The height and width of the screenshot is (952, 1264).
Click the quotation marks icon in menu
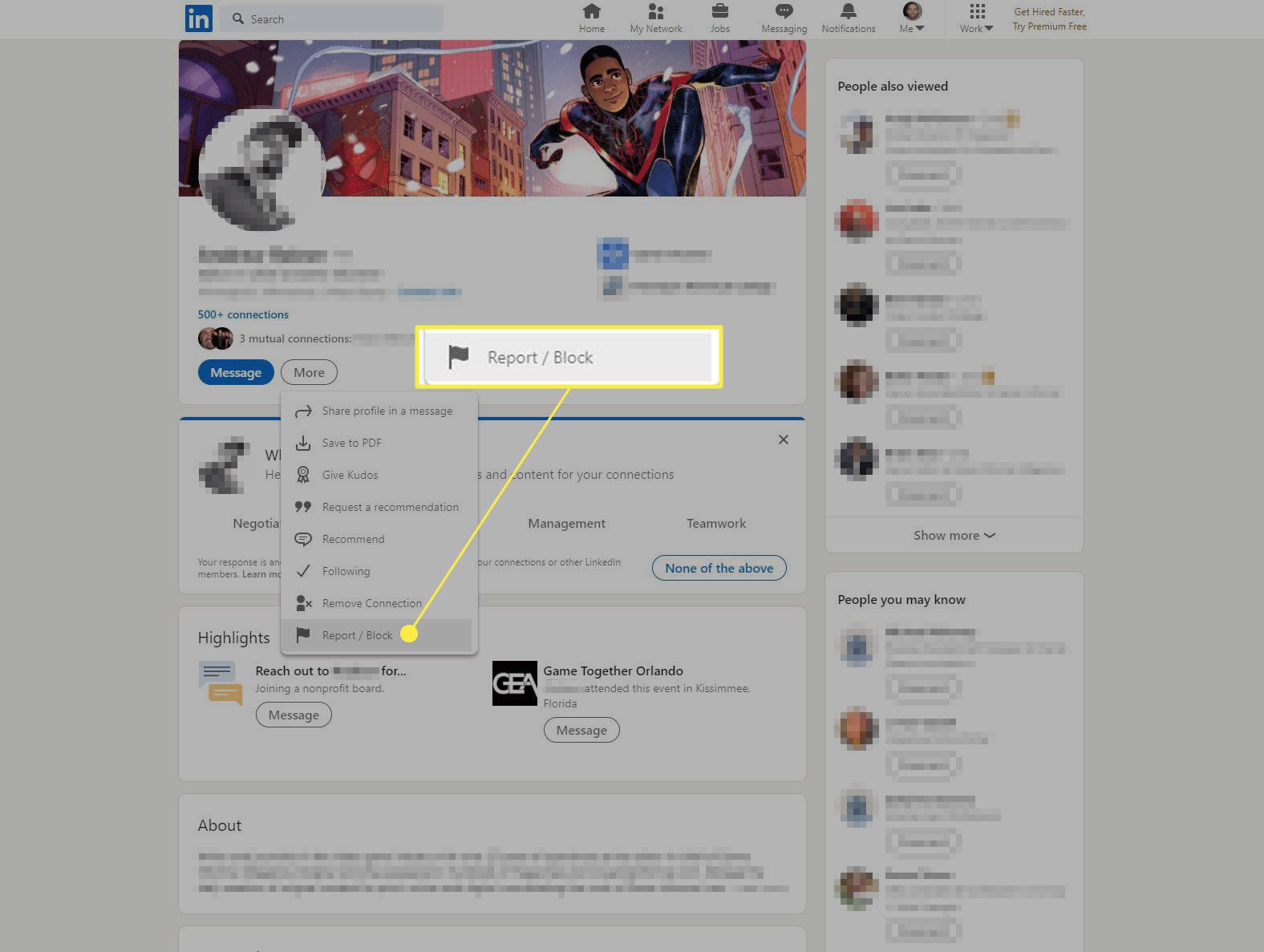303,507
